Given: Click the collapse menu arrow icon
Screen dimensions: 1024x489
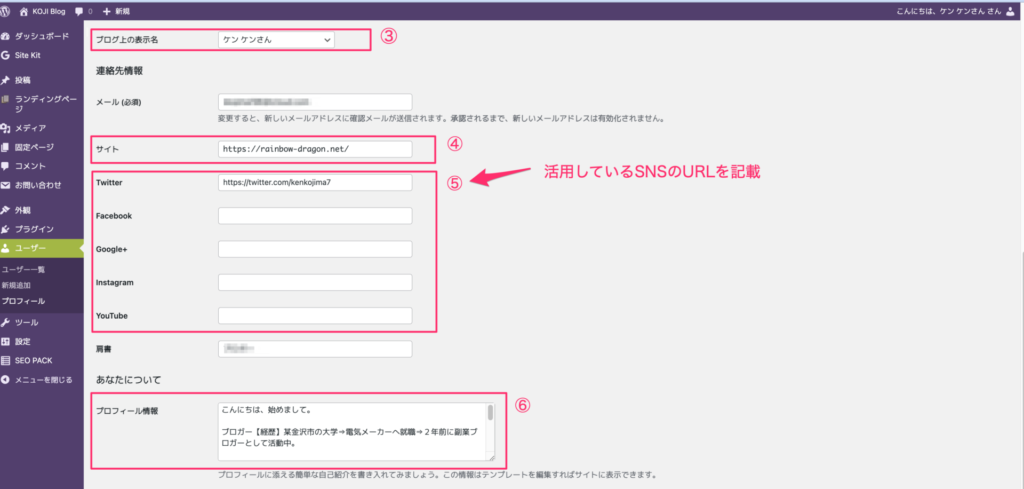Looking at the screenshot, I should [x=5, y=379].
